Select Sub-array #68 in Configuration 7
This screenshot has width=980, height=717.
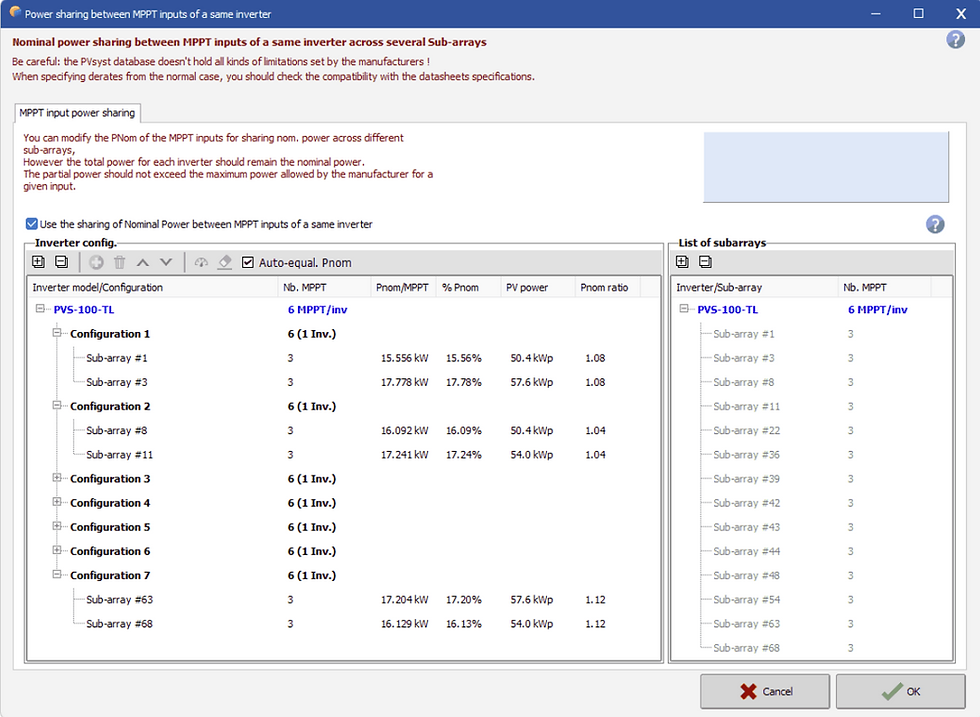pos(119,624)
